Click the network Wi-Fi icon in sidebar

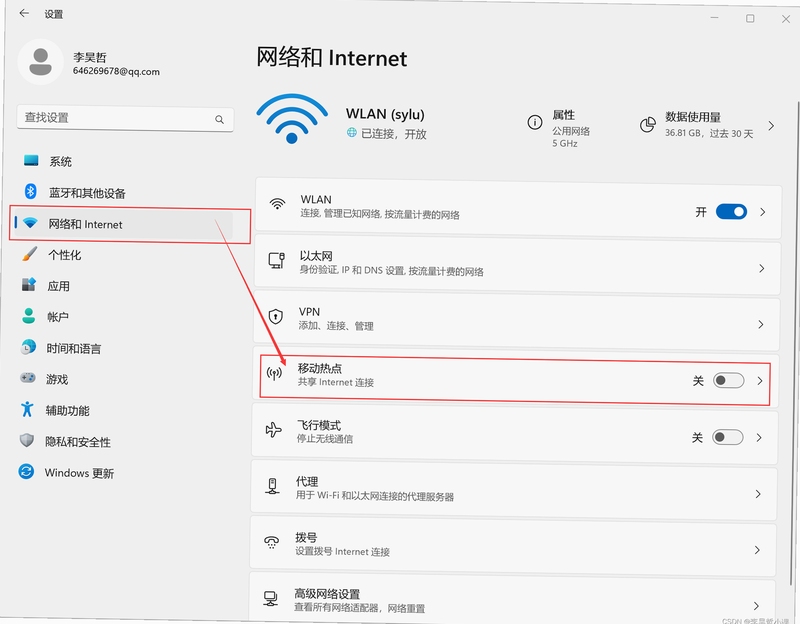pyautogui.click(x=30, y=223)
